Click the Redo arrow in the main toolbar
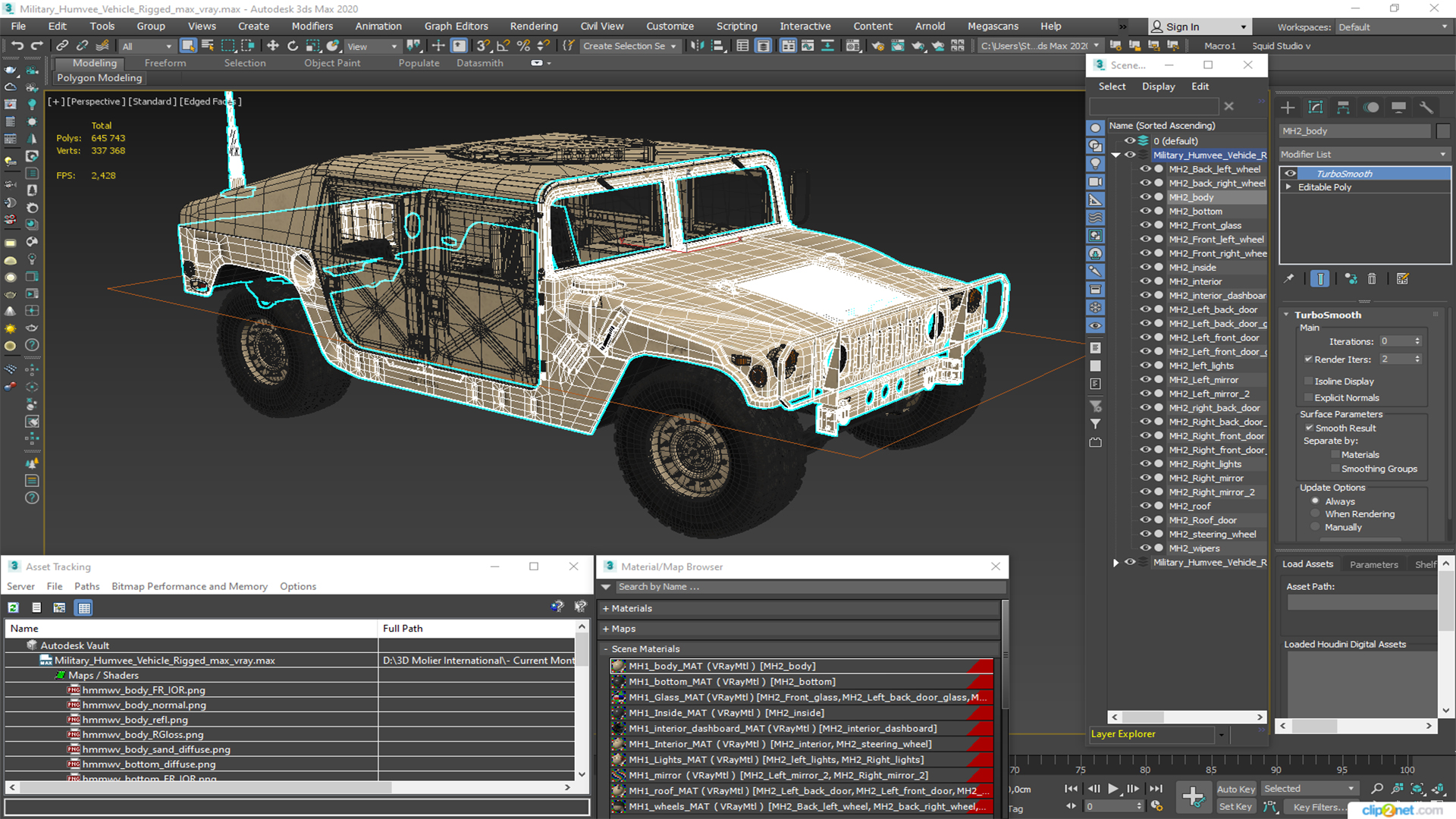Image resolution: width=1456 pixels, height=819 pixels. [36, 46]
